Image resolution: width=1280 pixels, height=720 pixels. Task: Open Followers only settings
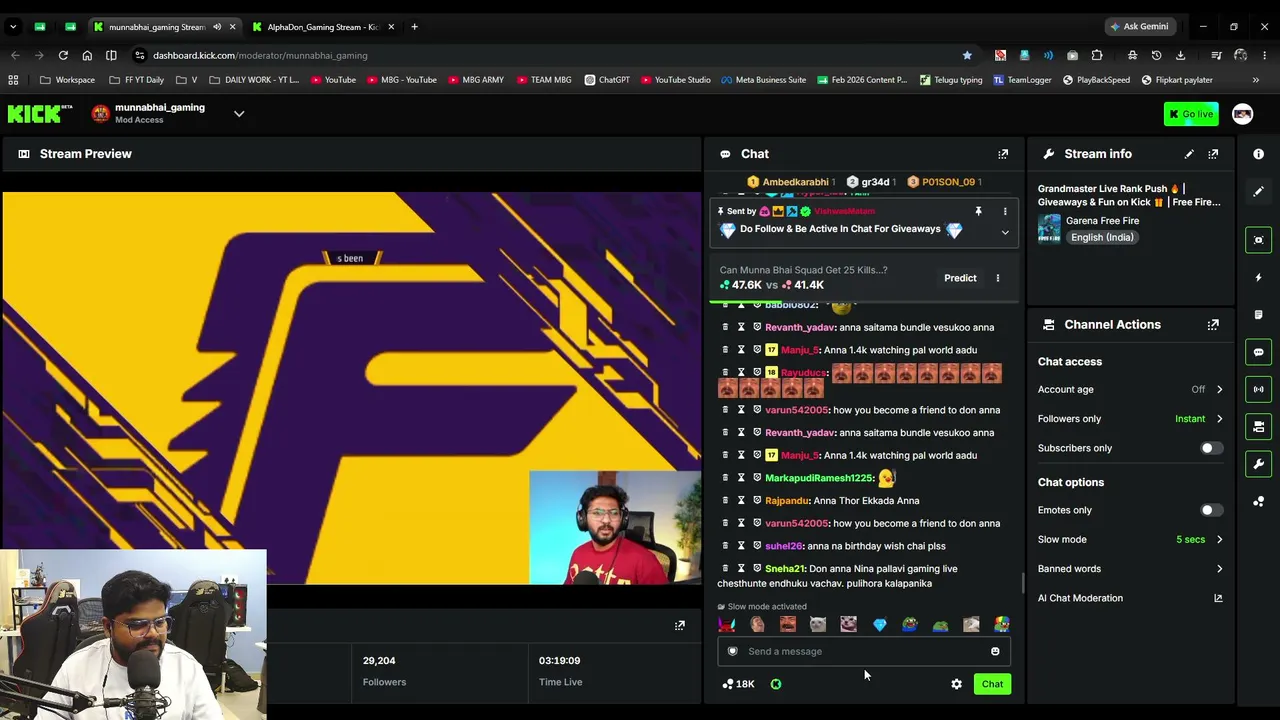pyautogui.click(x=1130, y=419)
